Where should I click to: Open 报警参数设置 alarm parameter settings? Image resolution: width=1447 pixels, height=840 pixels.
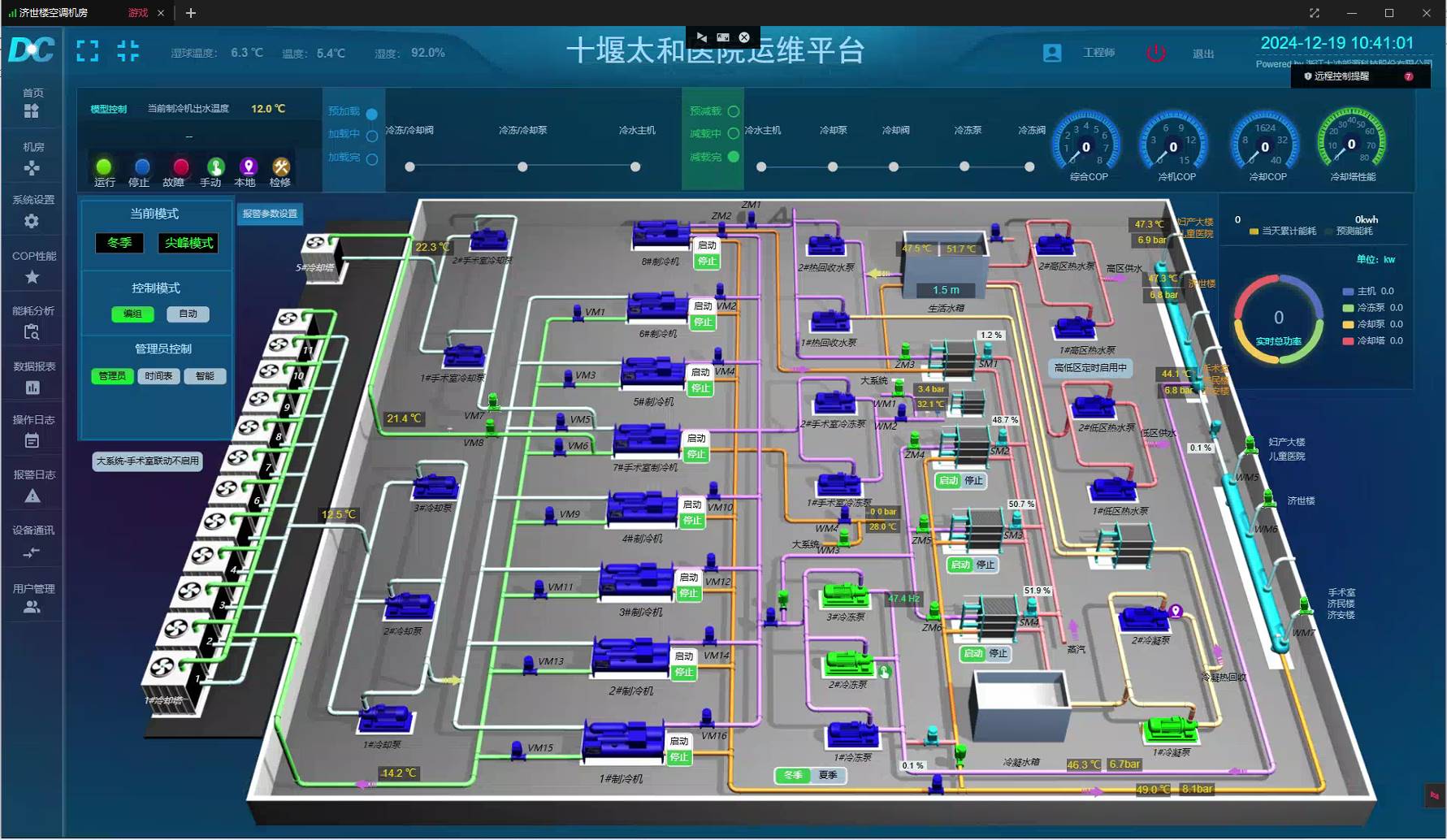(270, 214)
